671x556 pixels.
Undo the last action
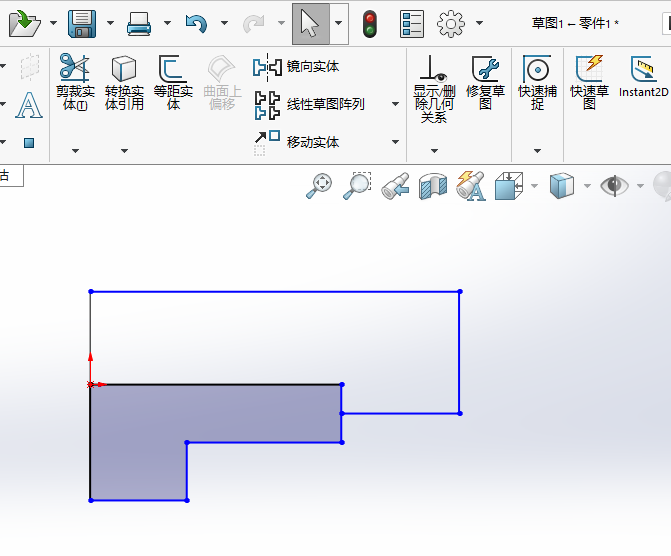pos(196,24)
